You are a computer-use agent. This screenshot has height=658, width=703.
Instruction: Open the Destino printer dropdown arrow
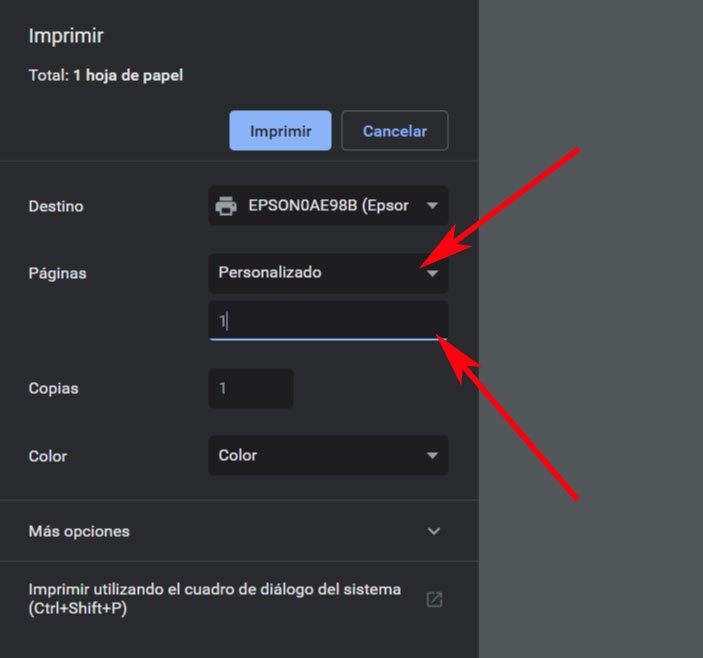tap(432, 206)
